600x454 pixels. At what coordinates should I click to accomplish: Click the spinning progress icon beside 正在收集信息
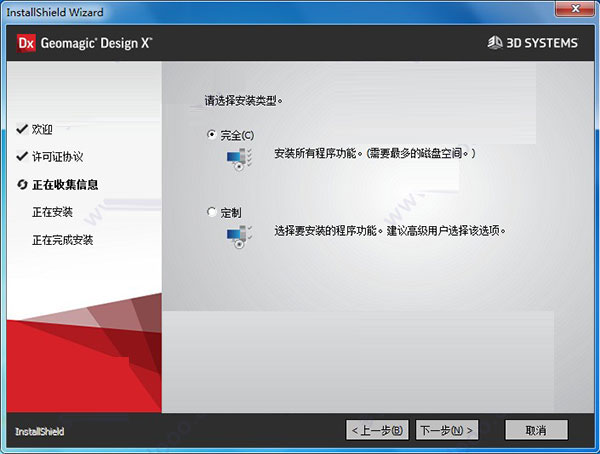(x=22, y=185)
